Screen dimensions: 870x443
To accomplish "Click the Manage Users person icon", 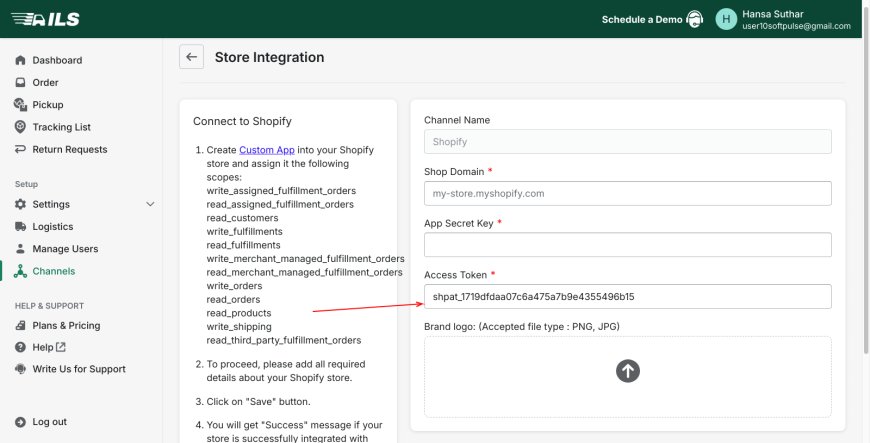I will point(21,249).
